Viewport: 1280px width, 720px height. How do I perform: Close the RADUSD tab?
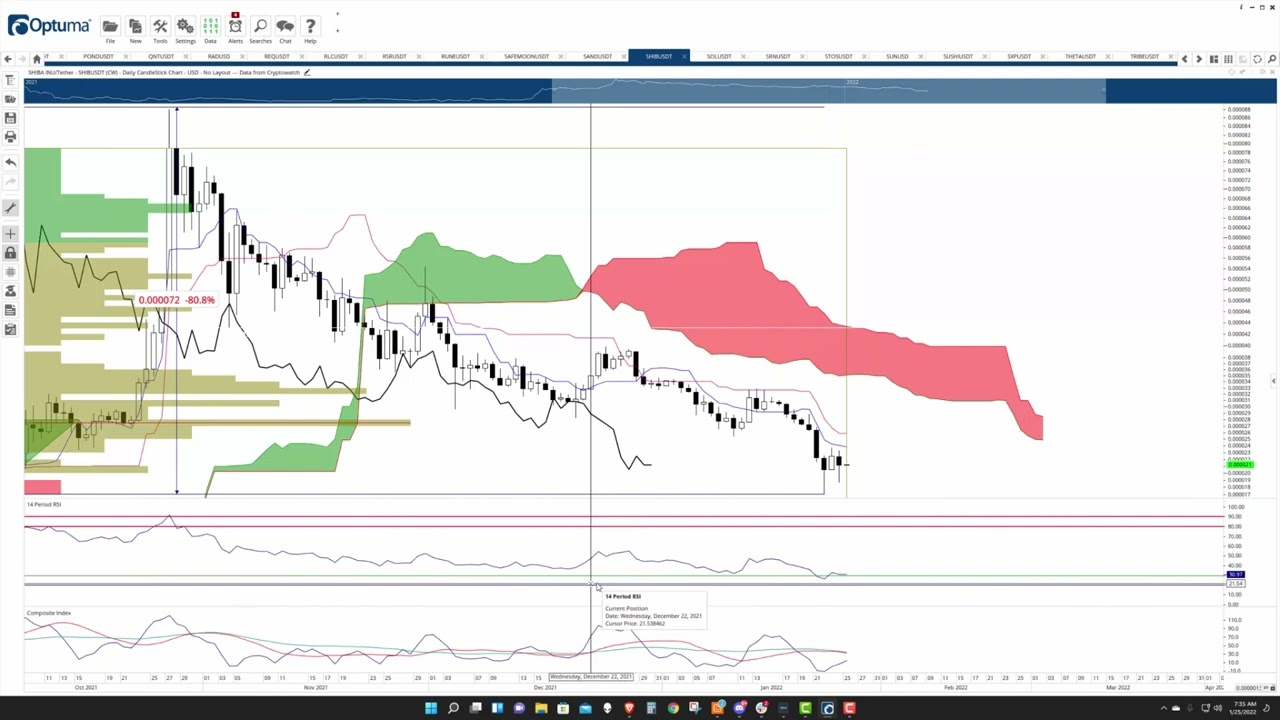pos(243,57)
